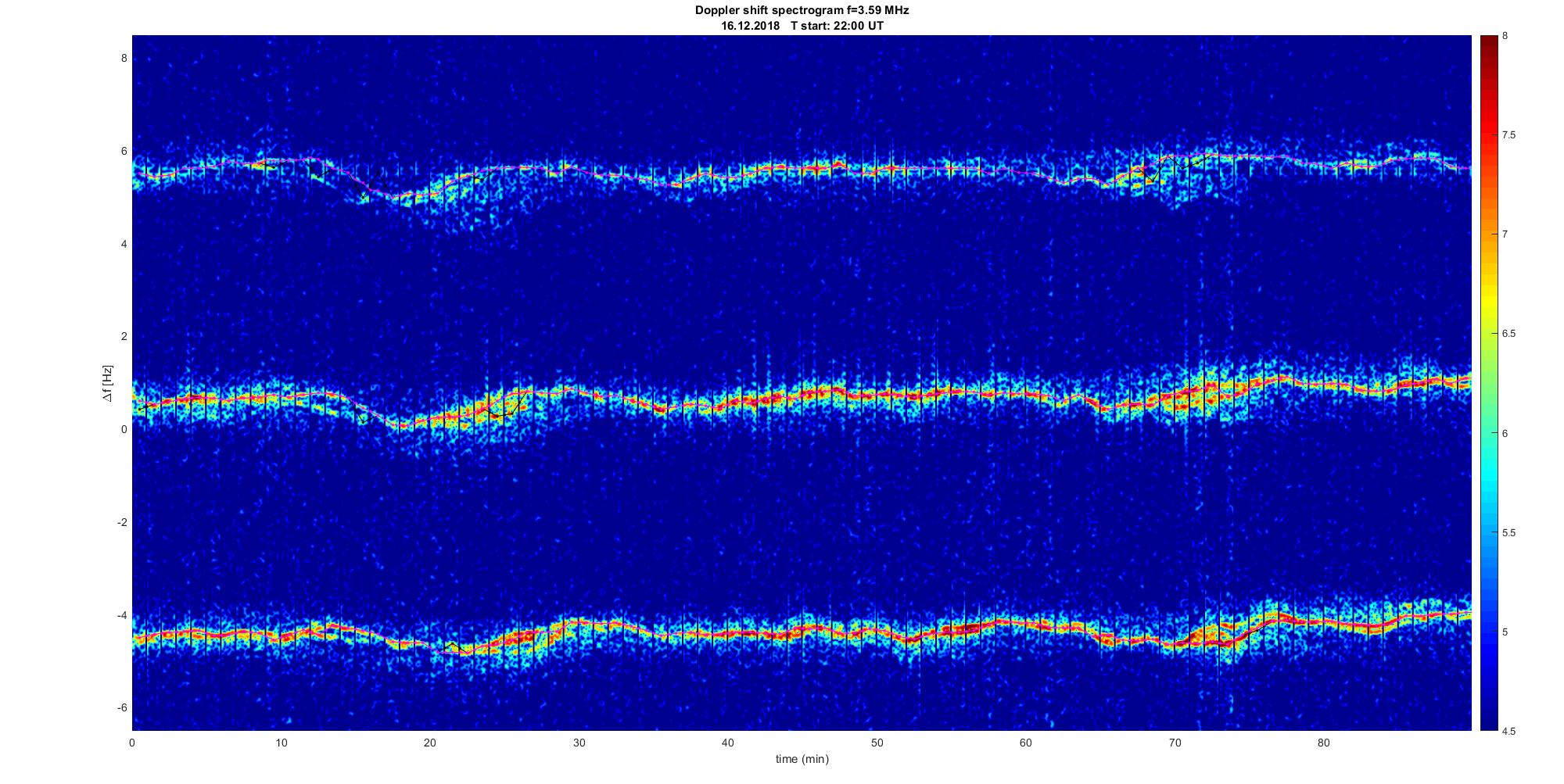Click the colorbar tick label '5.5'
The height and width of the screenshot is (784, 1564).
(1508, 533)
